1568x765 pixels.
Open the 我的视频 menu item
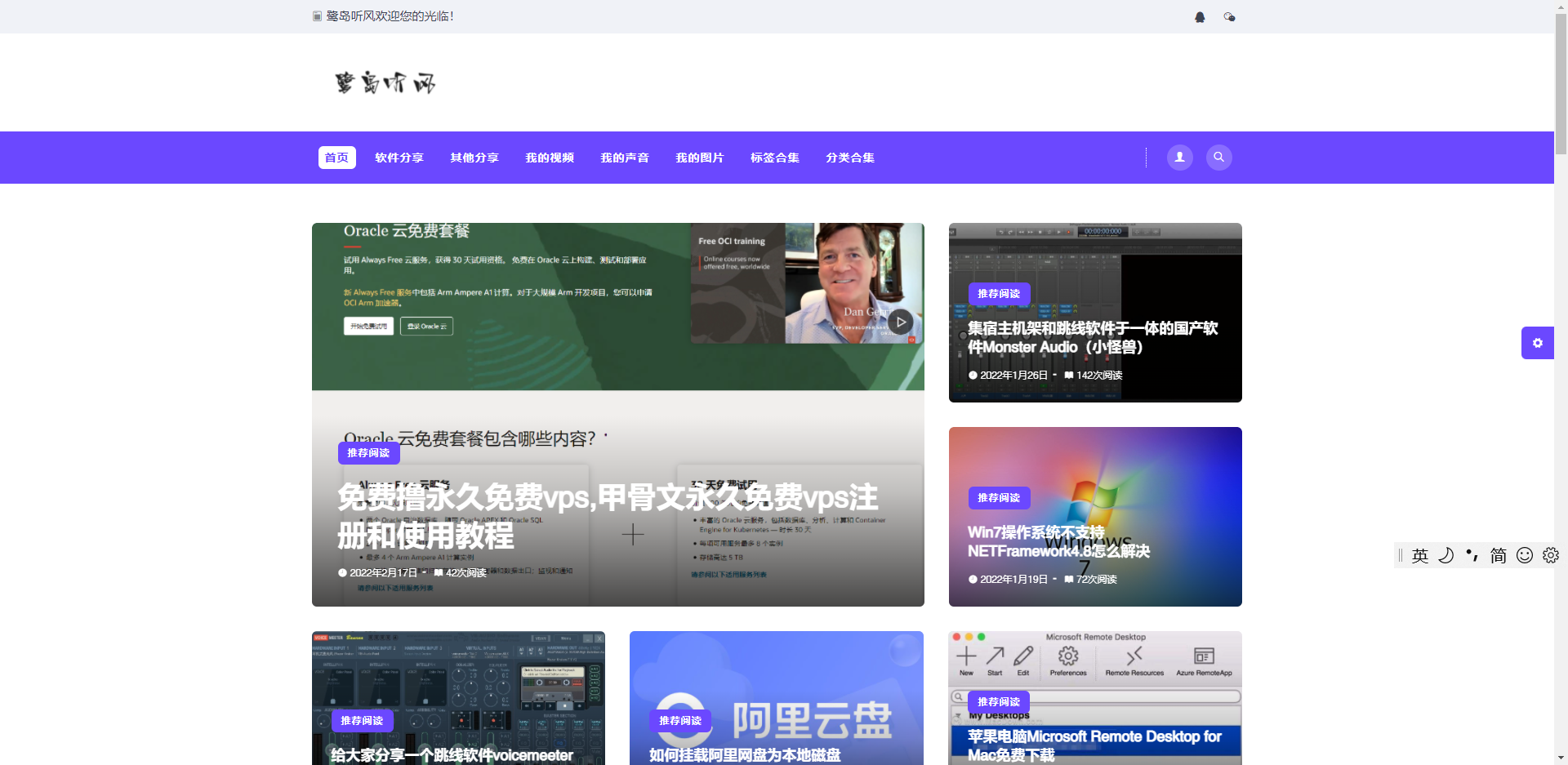550,158
